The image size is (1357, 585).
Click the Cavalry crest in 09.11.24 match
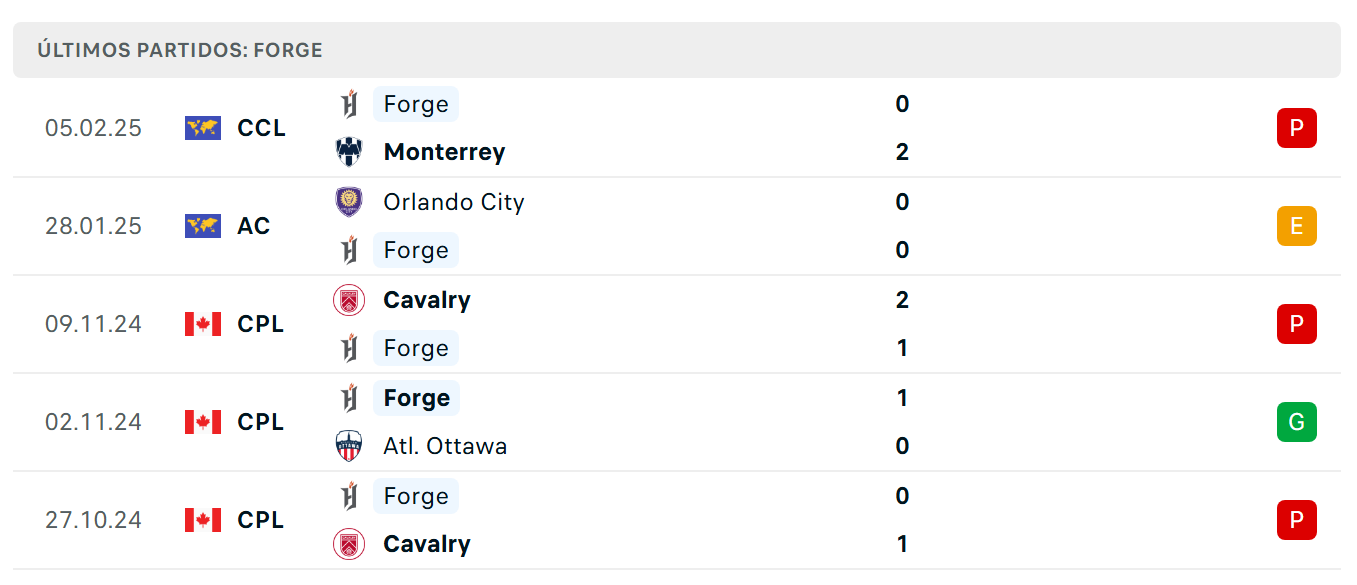[349, 300]
